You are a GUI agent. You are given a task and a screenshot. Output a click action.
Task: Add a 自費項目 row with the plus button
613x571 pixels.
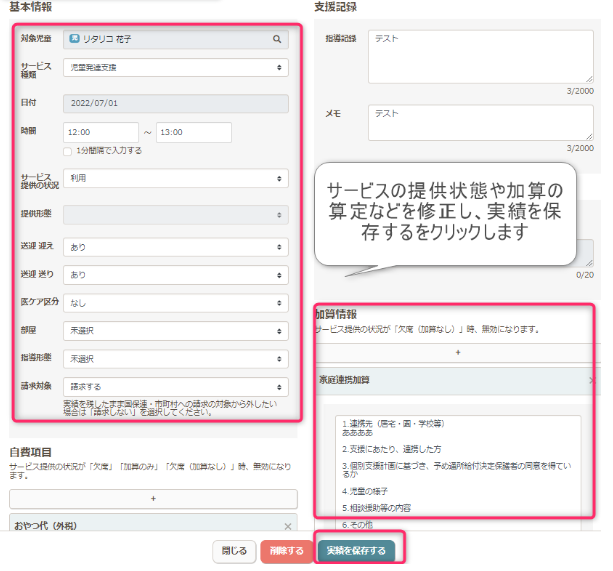point(154,498)
